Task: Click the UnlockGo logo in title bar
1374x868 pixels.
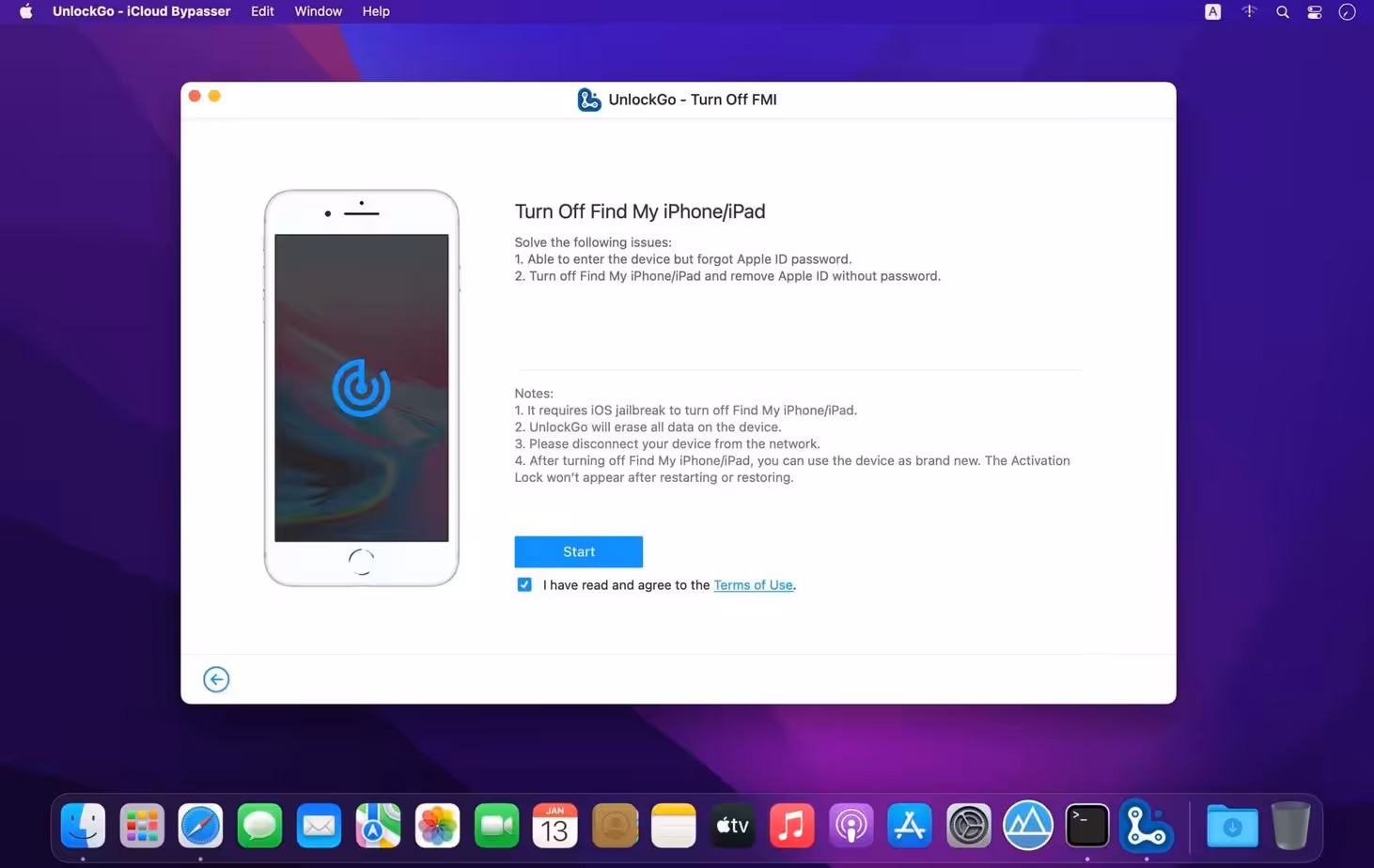Action: click(589, 100)
